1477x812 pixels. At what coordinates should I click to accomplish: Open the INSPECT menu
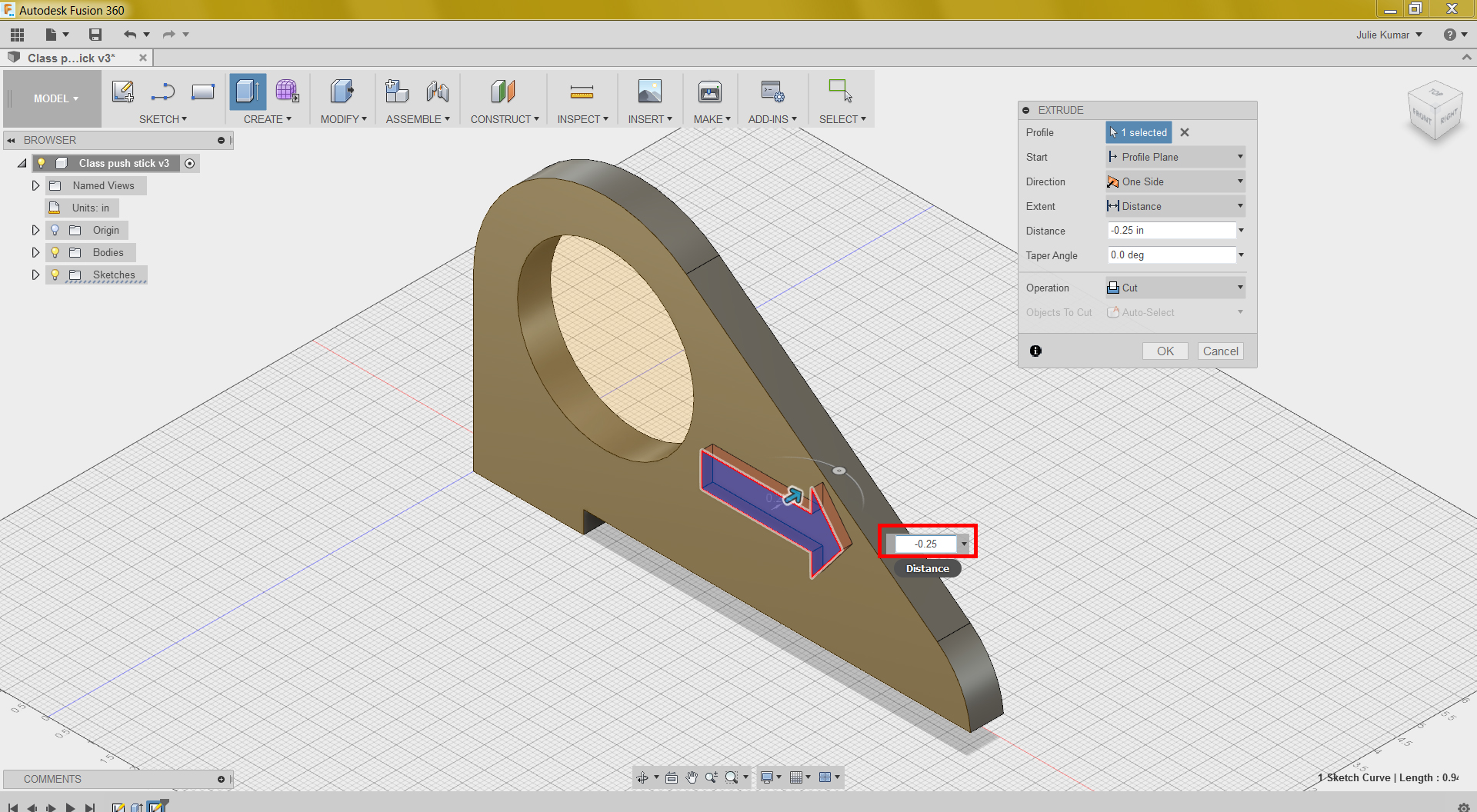point(583,119)
